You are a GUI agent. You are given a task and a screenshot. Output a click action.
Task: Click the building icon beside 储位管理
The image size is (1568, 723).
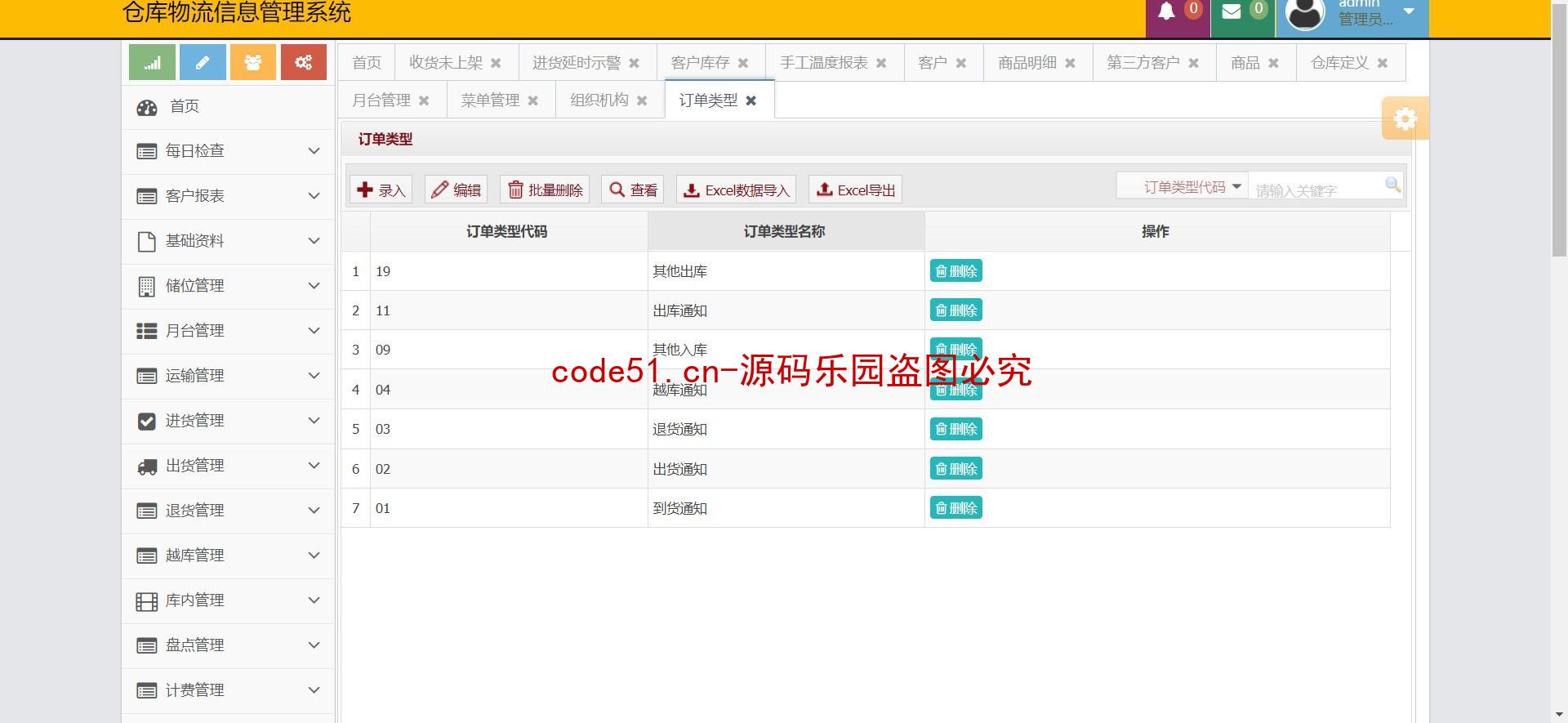pos(147,287)
